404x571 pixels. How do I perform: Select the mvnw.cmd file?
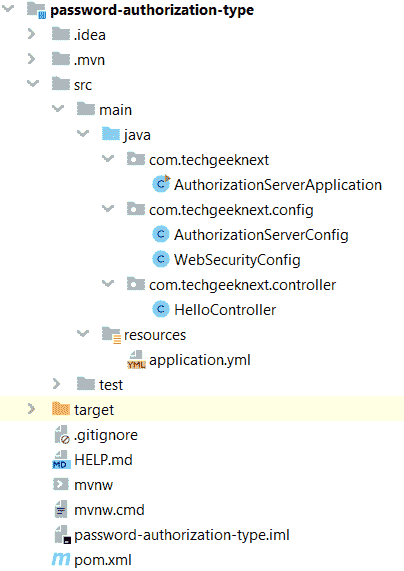[109, 510]
